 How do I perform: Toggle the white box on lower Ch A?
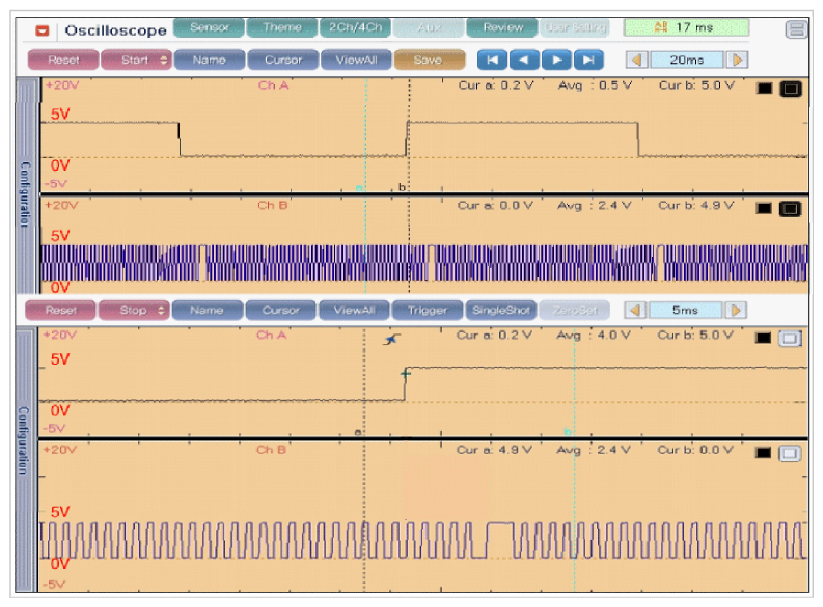(x=790, y=338)
